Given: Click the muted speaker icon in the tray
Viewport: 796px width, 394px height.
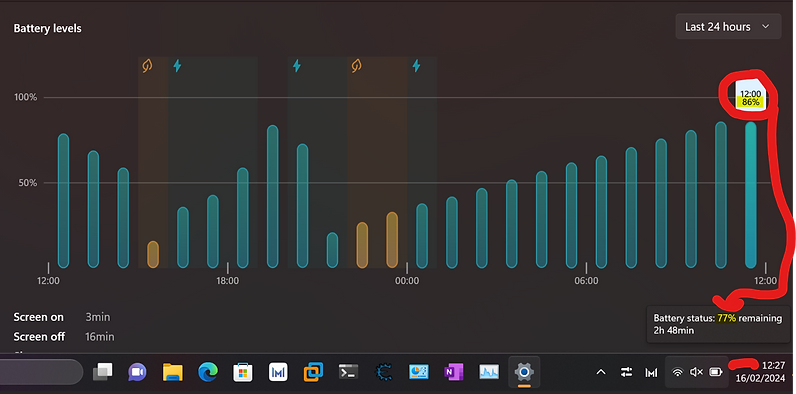Looking at the screenshot, I should [696, 372].
